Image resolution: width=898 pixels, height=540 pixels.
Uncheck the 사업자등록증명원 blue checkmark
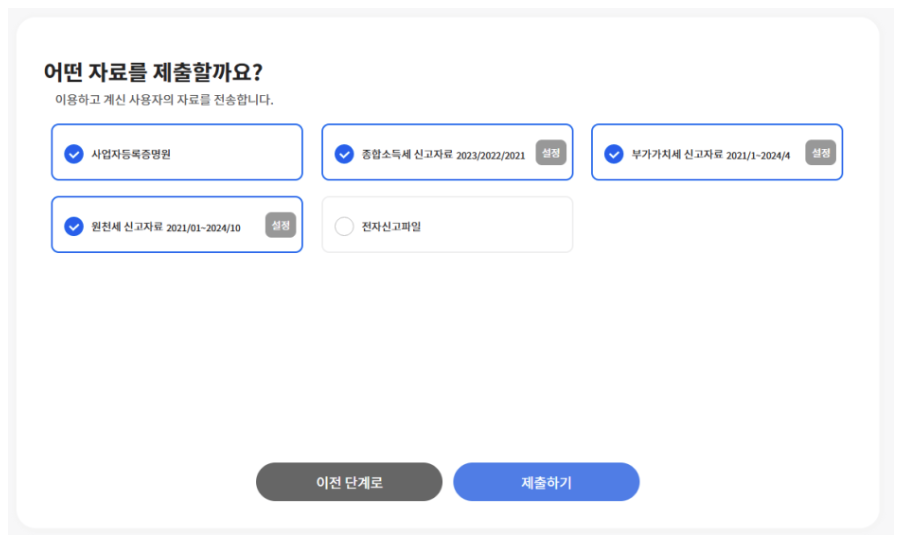(74, 154)
